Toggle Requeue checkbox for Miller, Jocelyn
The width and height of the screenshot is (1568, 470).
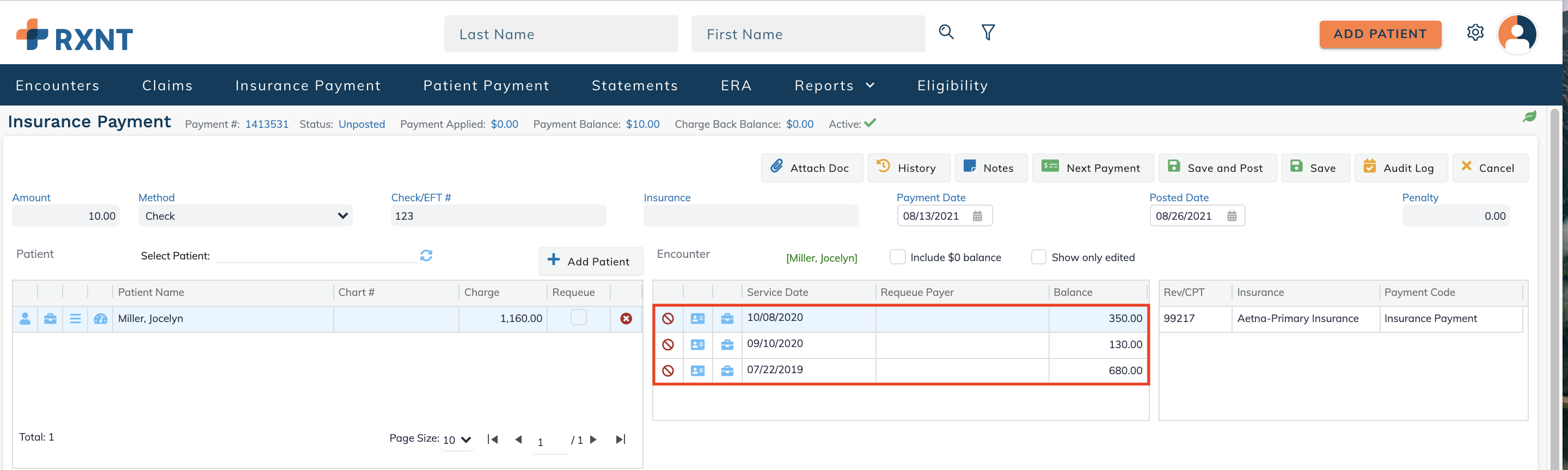click(578, 317)
